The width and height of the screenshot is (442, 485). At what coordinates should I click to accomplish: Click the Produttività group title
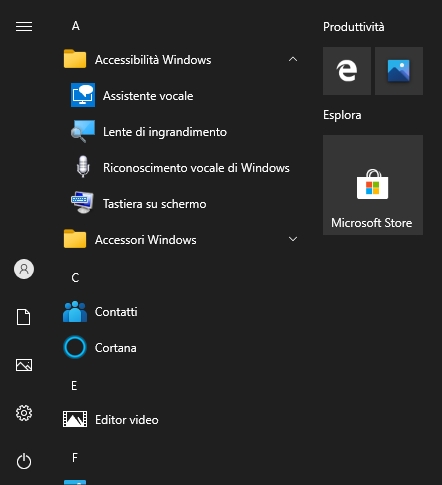pos(354,27)
